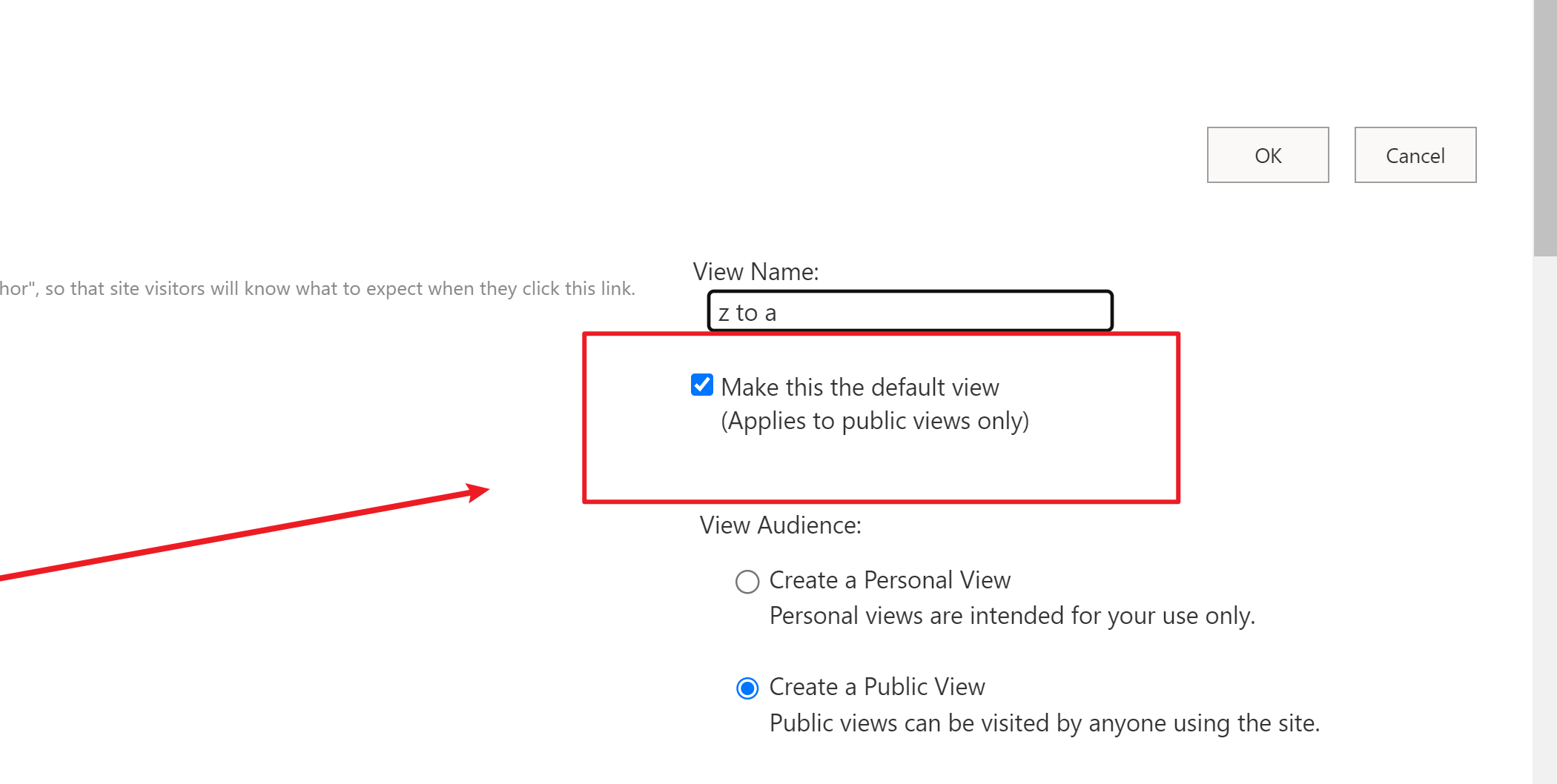This screenshot has width=1557, height=784.
Task: Click the 'z to a' text inside name field
Action: [x=747, y=313]
